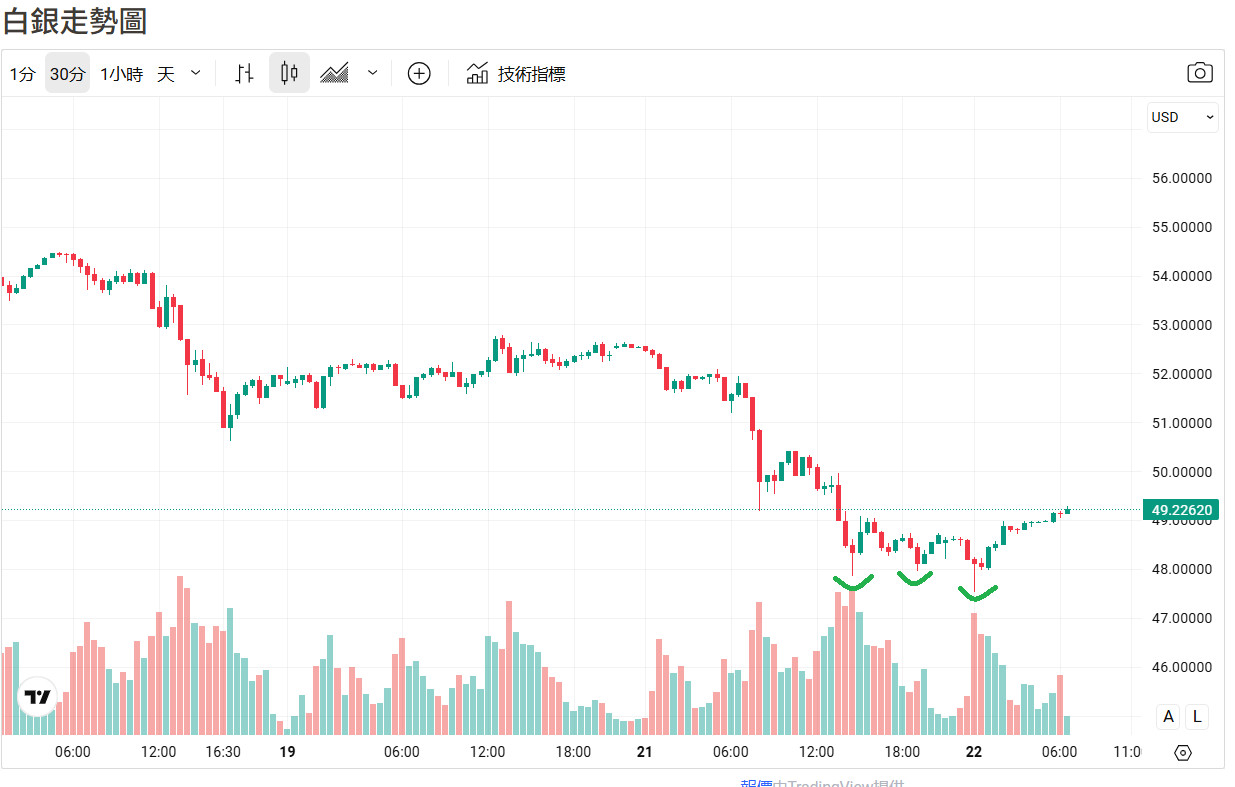The image size is (1235, 787).
Task: Expand the timeframe dropdown next to 天
Action: tap(196, 73)
